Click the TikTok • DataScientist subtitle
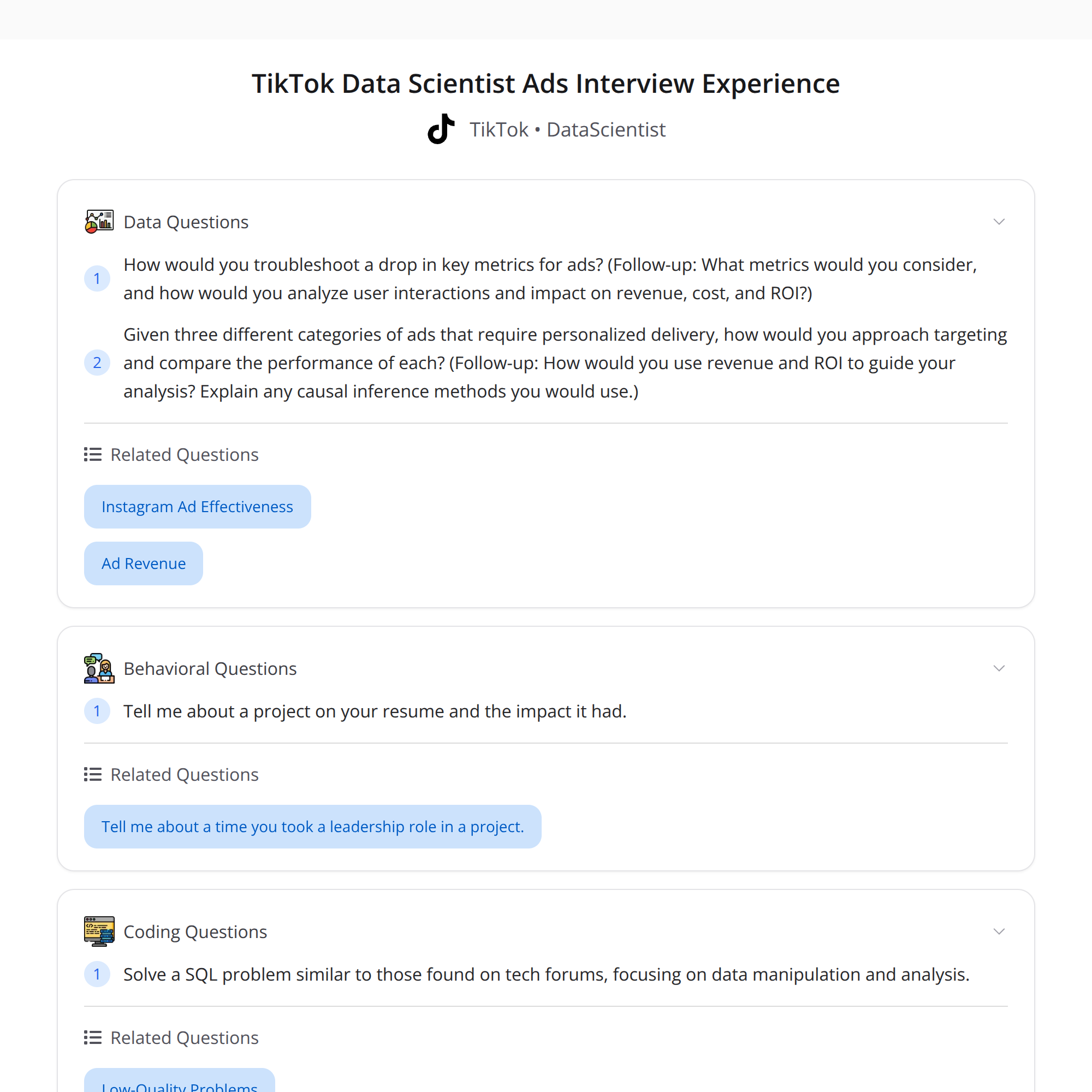1092x1092 pixels. [567, 129]
